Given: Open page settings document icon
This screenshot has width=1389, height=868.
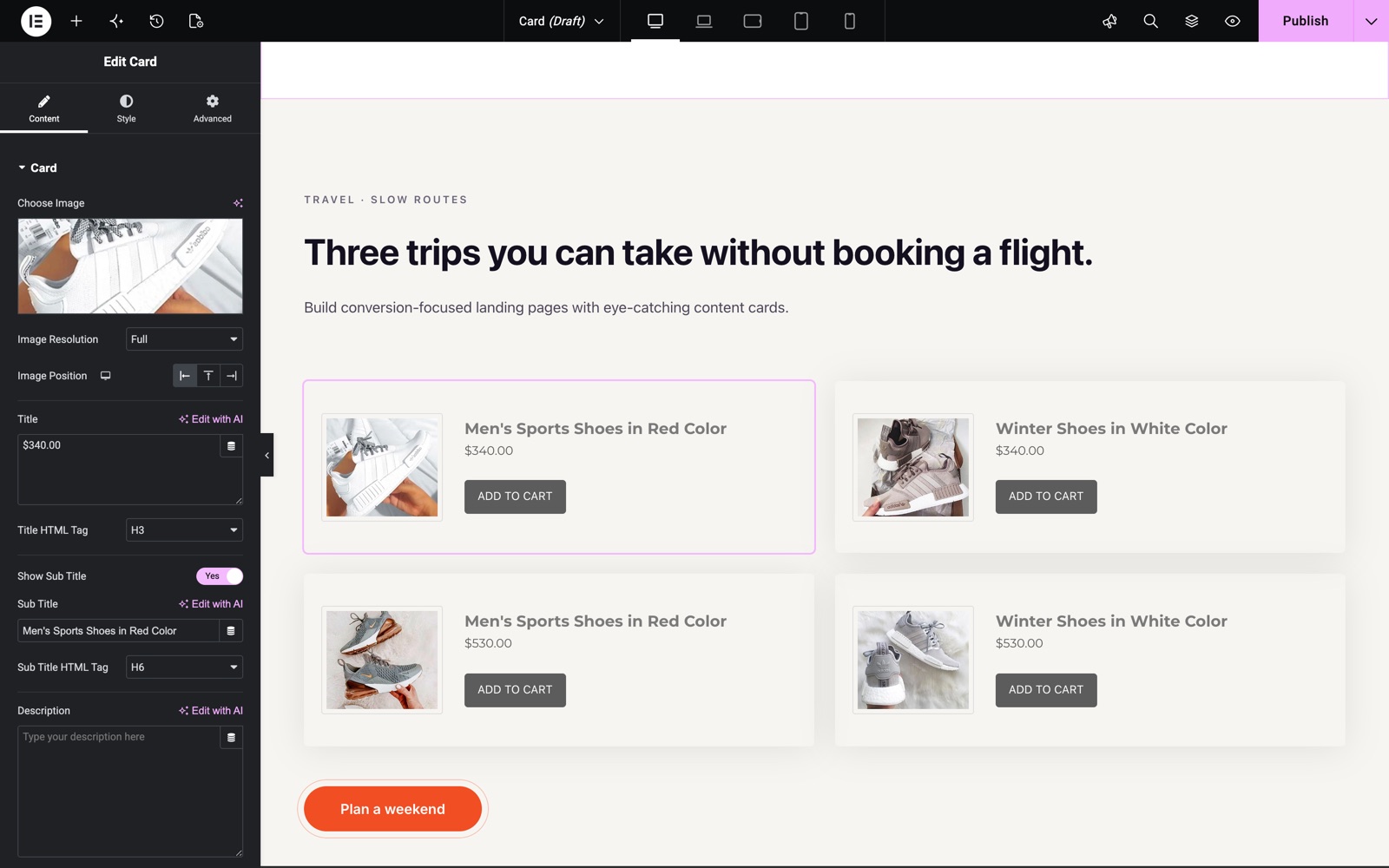Looking at the screenshot, I should point(196,21).
